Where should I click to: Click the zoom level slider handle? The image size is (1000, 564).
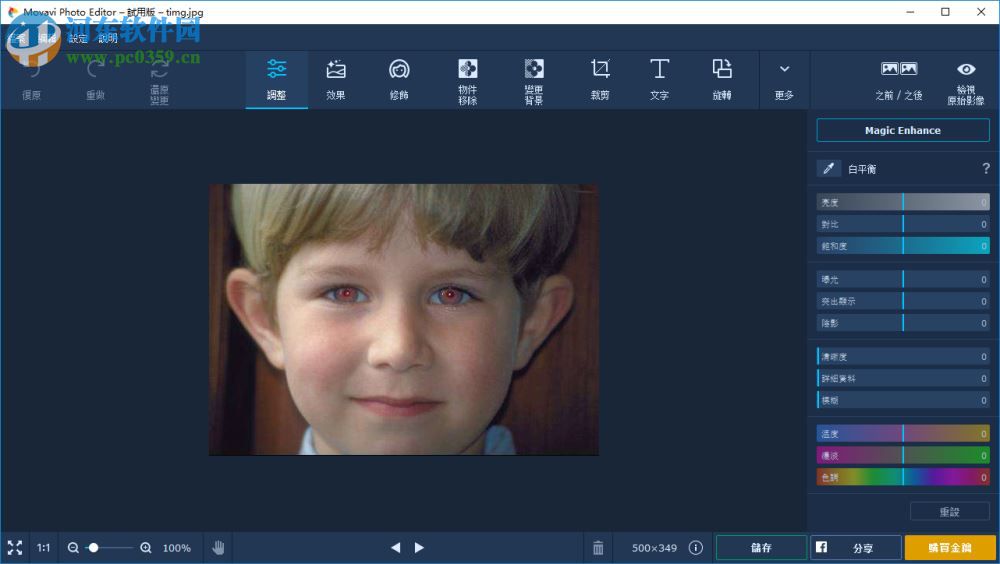click(x=94, y=547)
